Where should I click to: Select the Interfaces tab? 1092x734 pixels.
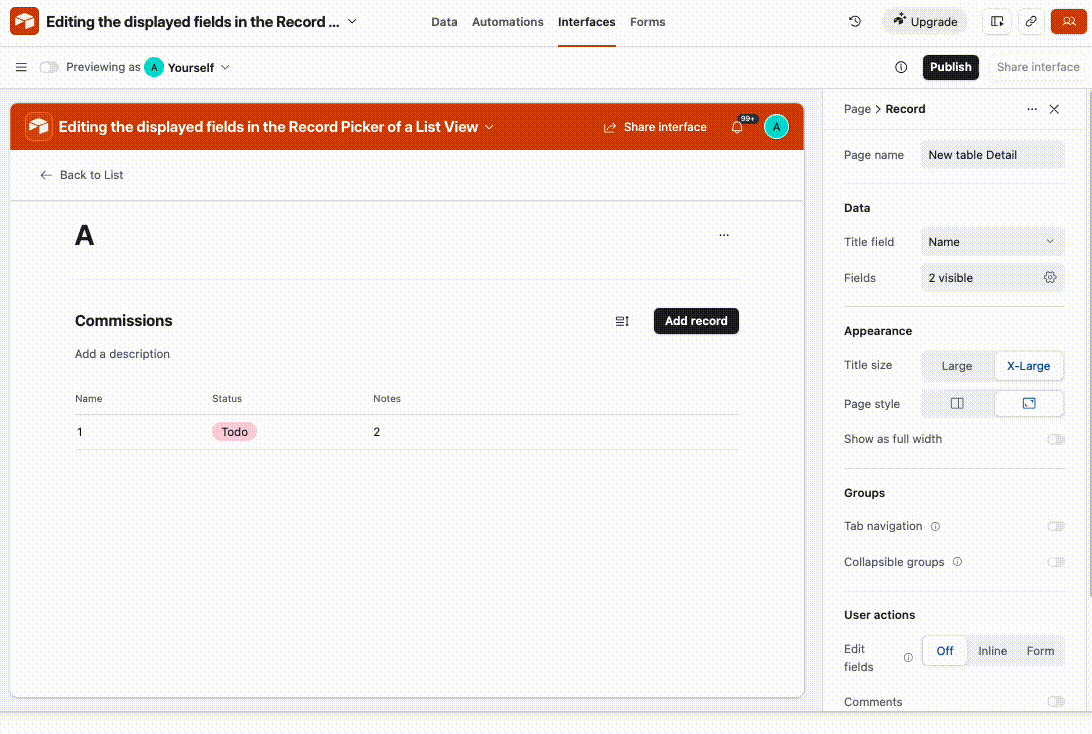click(x=586, y=22)
